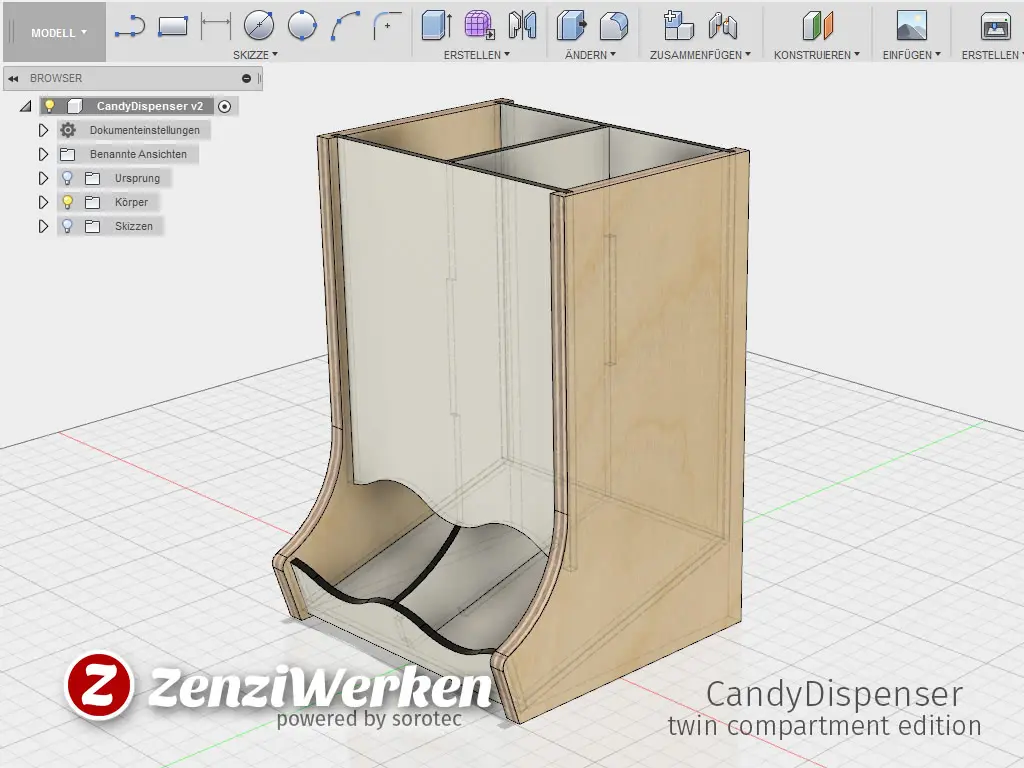
Task: Open the 3D Print tool icon
Action: (x=996, y=26)
